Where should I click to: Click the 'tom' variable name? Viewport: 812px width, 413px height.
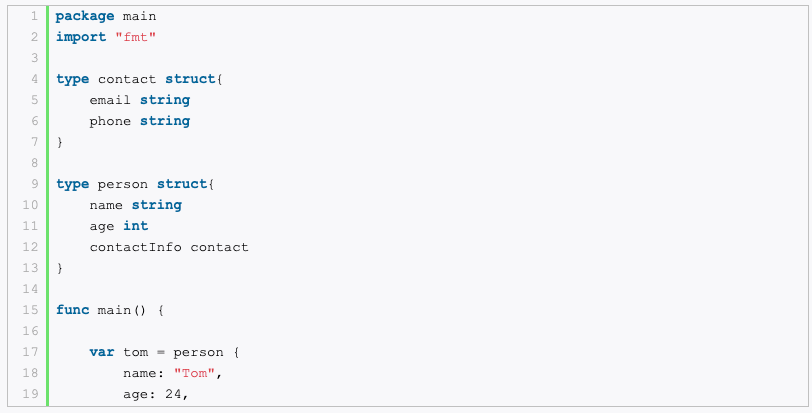(135, 352)
